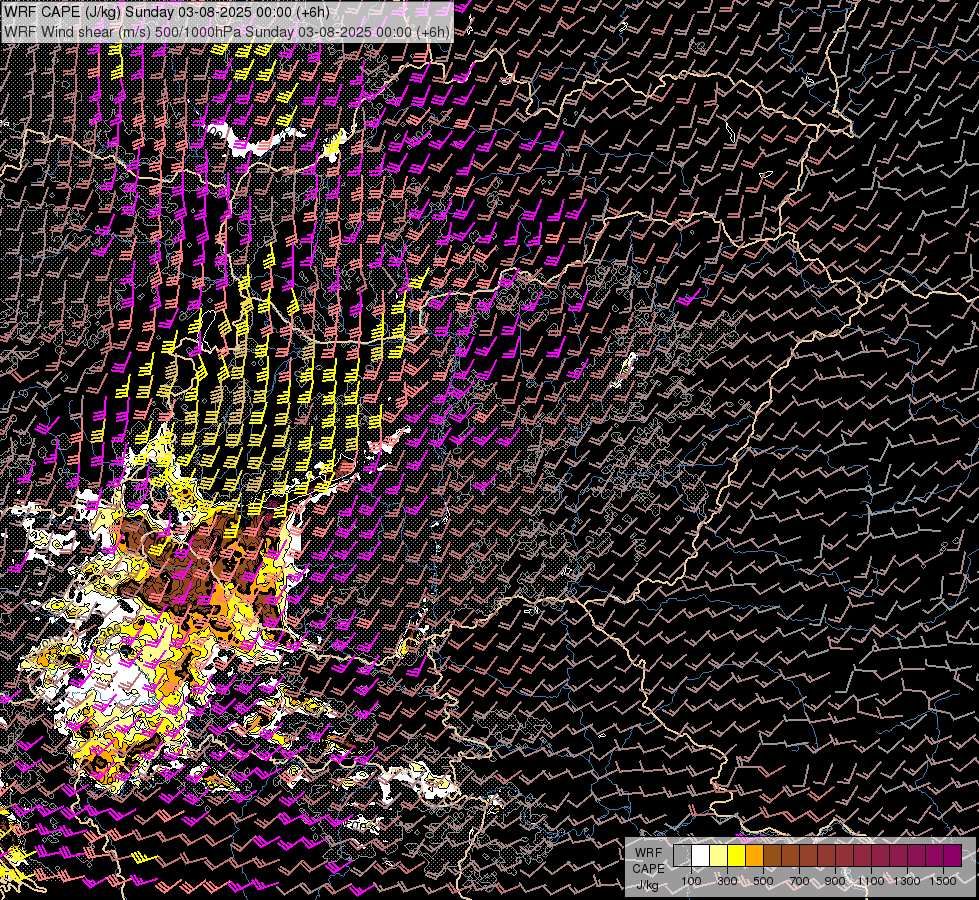Click the white CAPE legend swatch
979x900 pixels.
701,855
